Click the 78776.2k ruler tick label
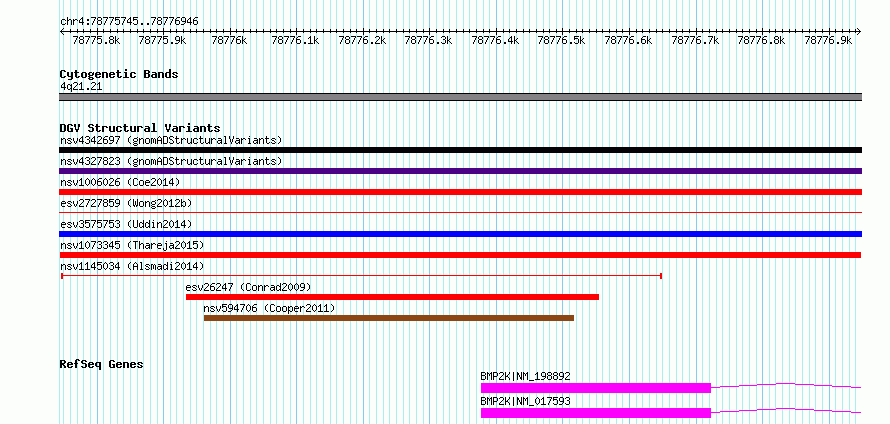The image size is (890, 424). (362, 40)
